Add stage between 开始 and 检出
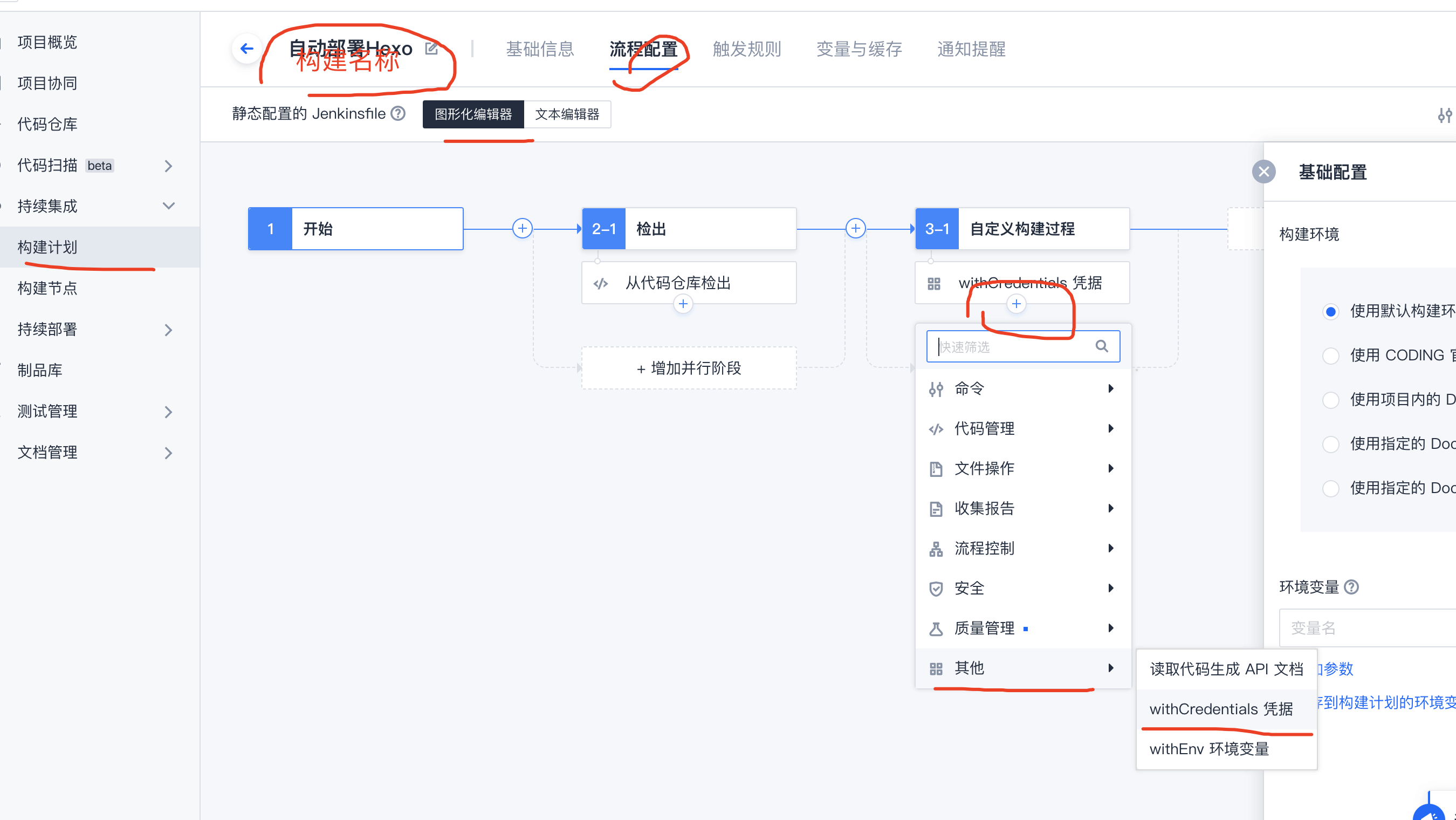The image size is (1456, 820). tap(522, 229)
